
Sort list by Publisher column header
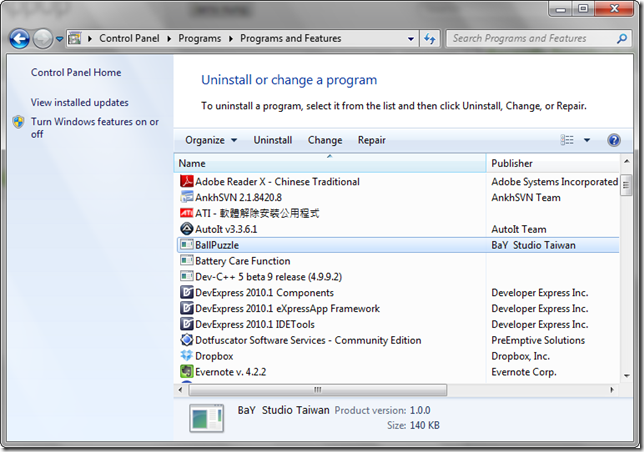pyautogui.click(x=553, y=163)
